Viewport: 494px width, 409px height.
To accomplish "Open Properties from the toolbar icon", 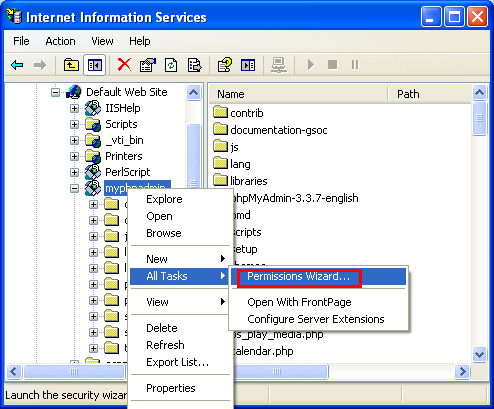I will 148,65.
